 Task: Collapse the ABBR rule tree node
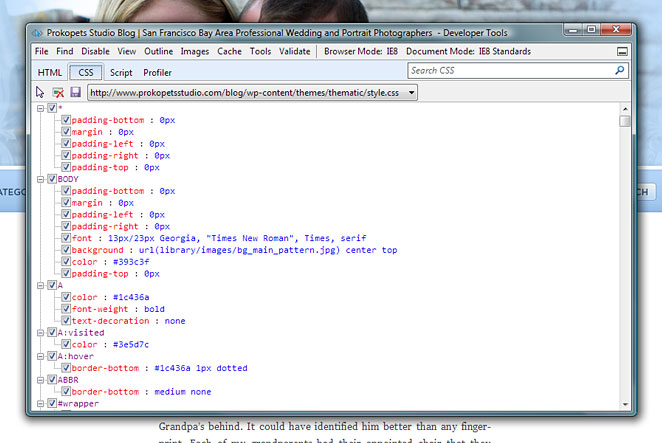coord(41,380)
